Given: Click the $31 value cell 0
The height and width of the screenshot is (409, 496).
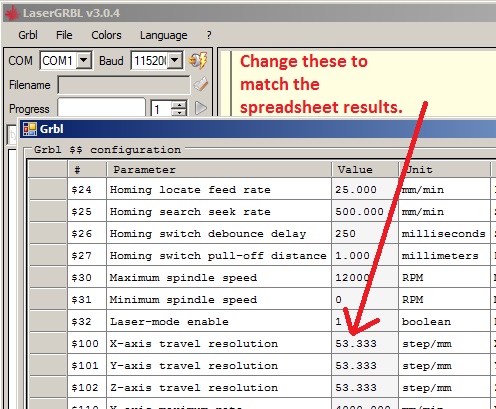Looking at the screenshot, I should tap(365, 299).
